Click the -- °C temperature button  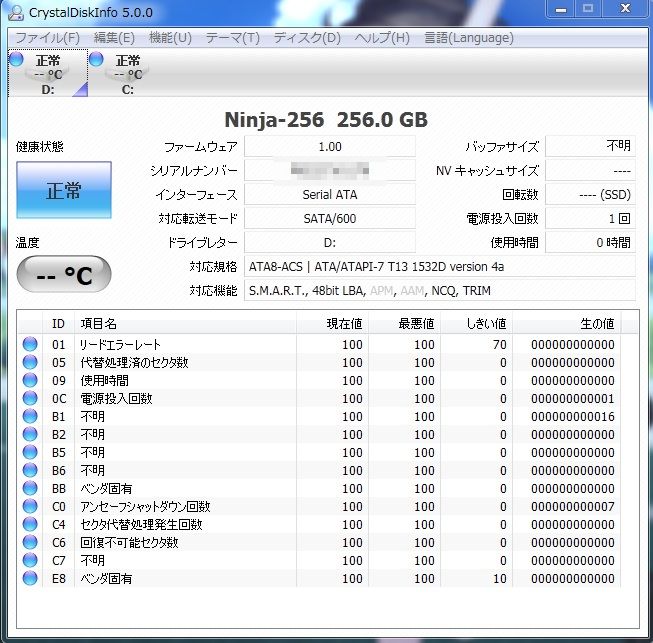click(x=64, y=274)
